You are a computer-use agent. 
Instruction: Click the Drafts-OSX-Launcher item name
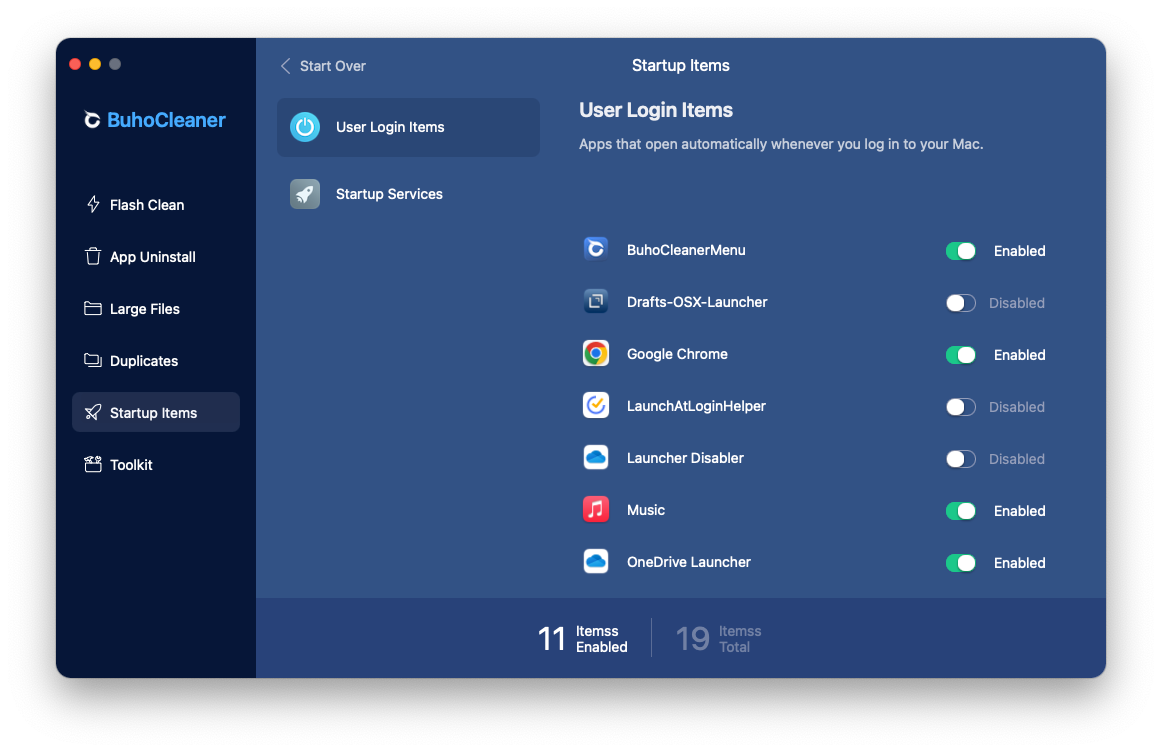coord(697,302)
